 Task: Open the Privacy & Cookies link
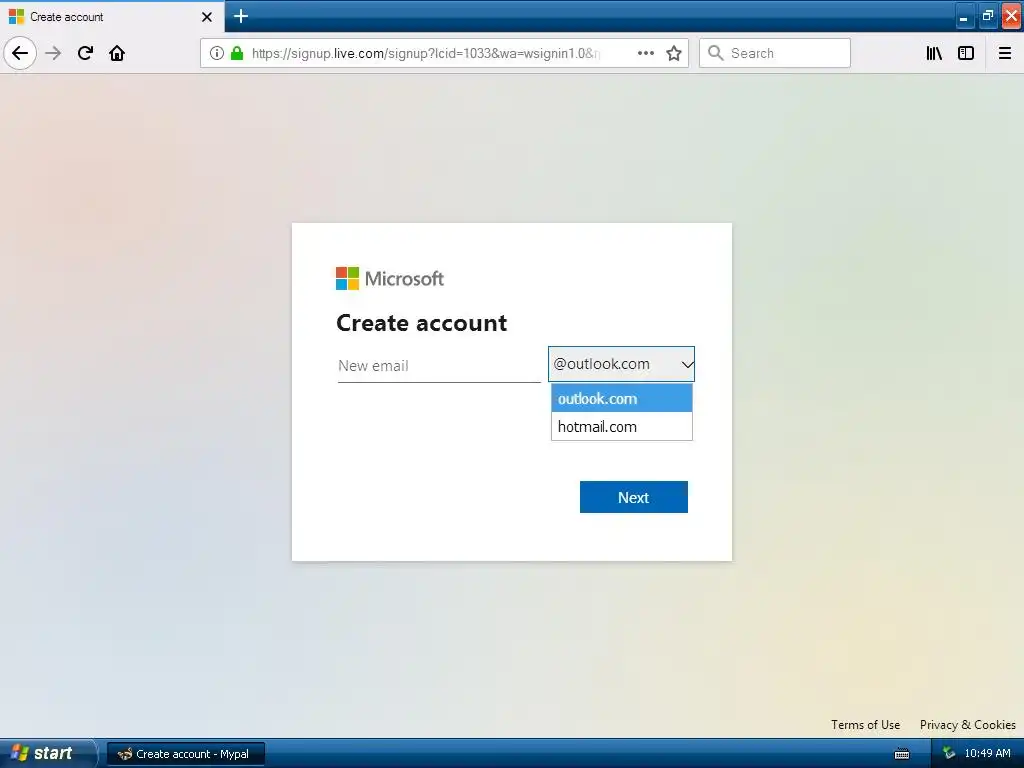tap(967, 725)
